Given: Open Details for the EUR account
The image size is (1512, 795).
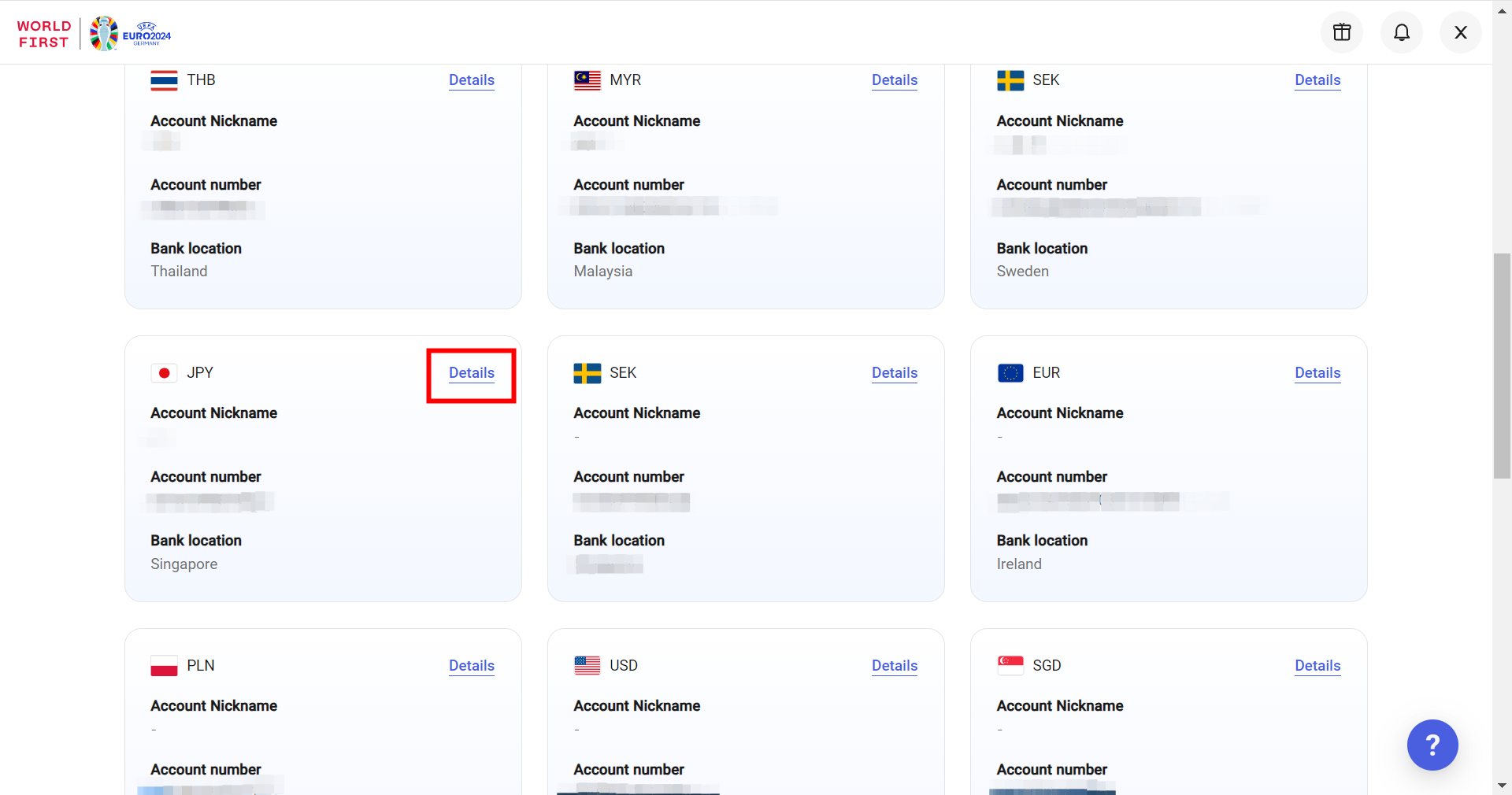Looking at the screenshot, I should point(1317,373).
